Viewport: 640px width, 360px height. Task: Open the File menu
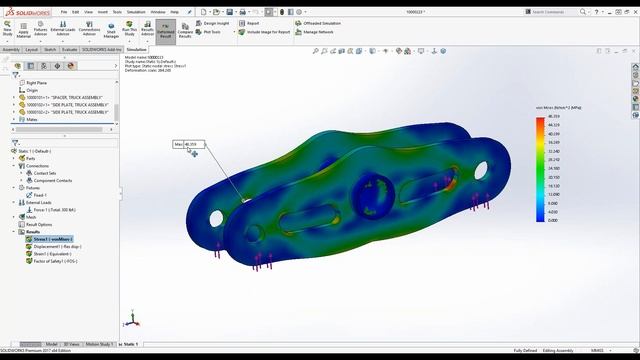pyautogui.click(x=64, y=12)
